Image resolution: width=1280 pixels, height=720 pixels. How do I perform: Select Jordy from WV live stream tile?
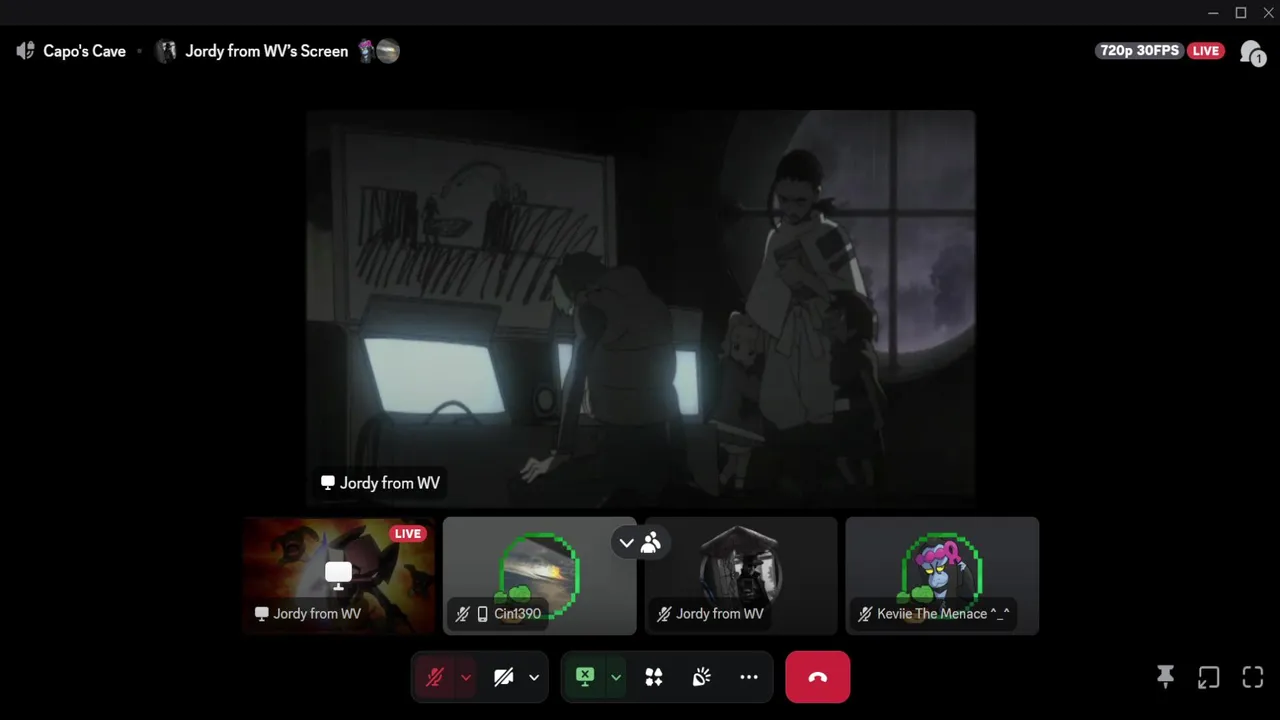339,576
